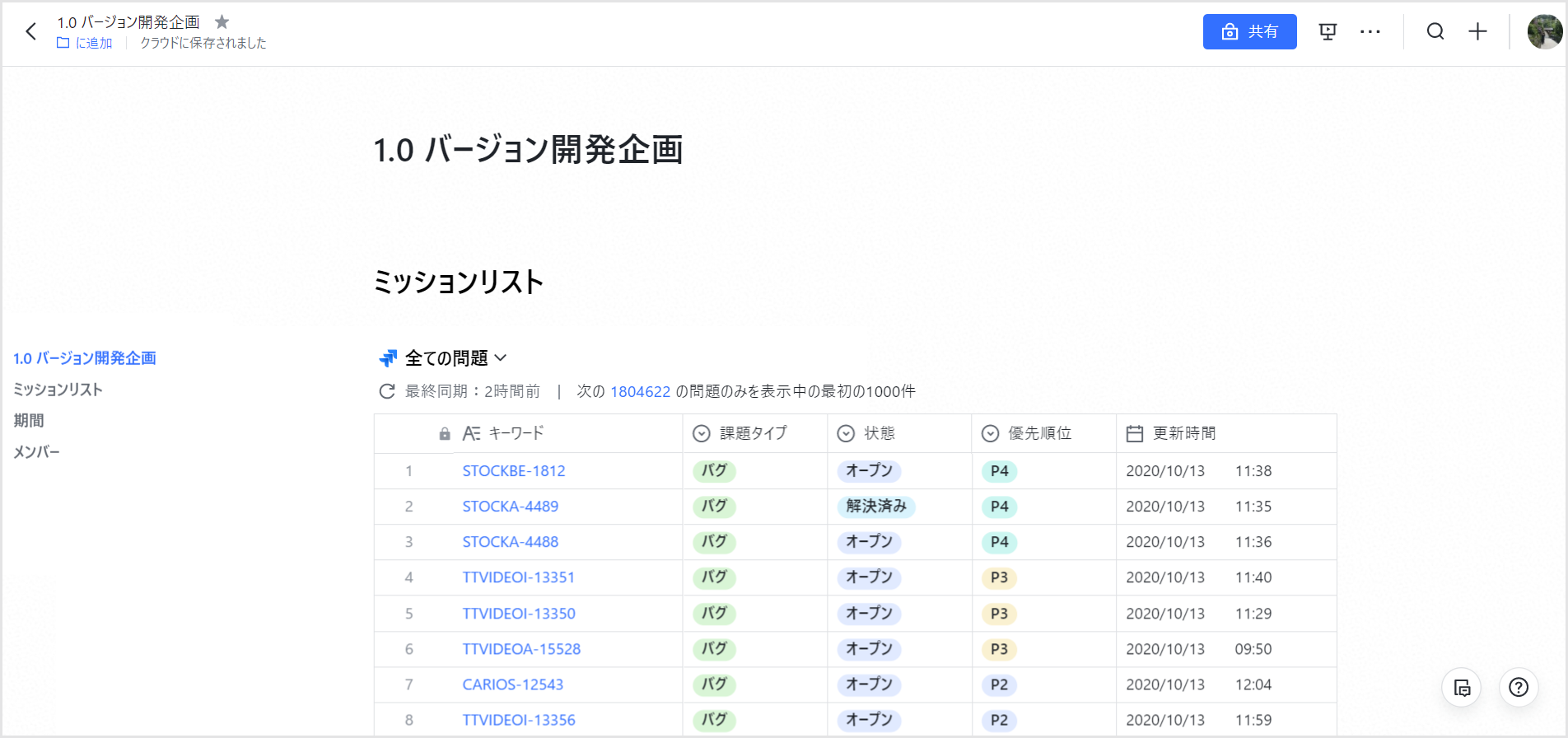Viewport: 1568px width, 738px height.
Task: Click the 共有 share button
Action: tap(1249, 32)
